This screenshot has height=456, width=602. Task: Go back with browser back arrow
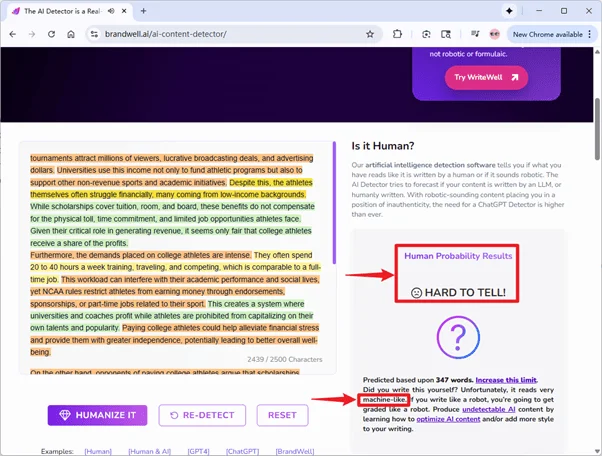click(13, 34)
